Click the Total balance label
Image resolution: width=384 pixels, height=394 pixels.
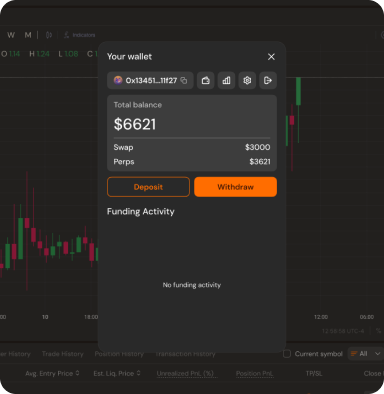(138, 105)
